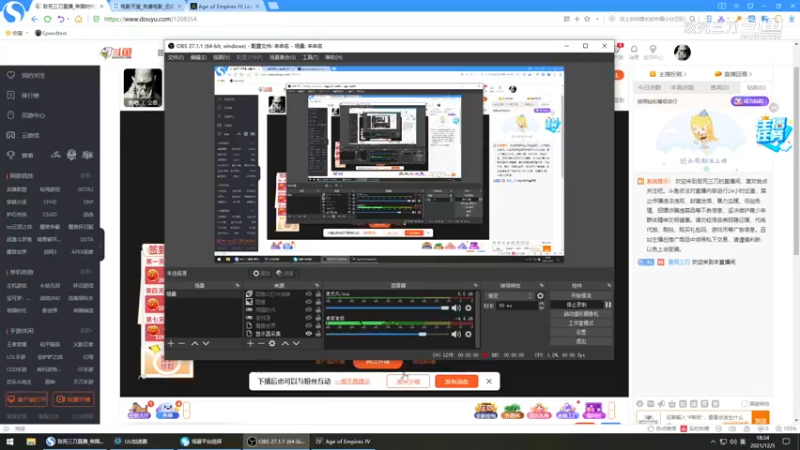Image resolution: width=800 pixels, height=450 pixels.
Task: Toggle lock on second source row
Action: coord(318,302)
